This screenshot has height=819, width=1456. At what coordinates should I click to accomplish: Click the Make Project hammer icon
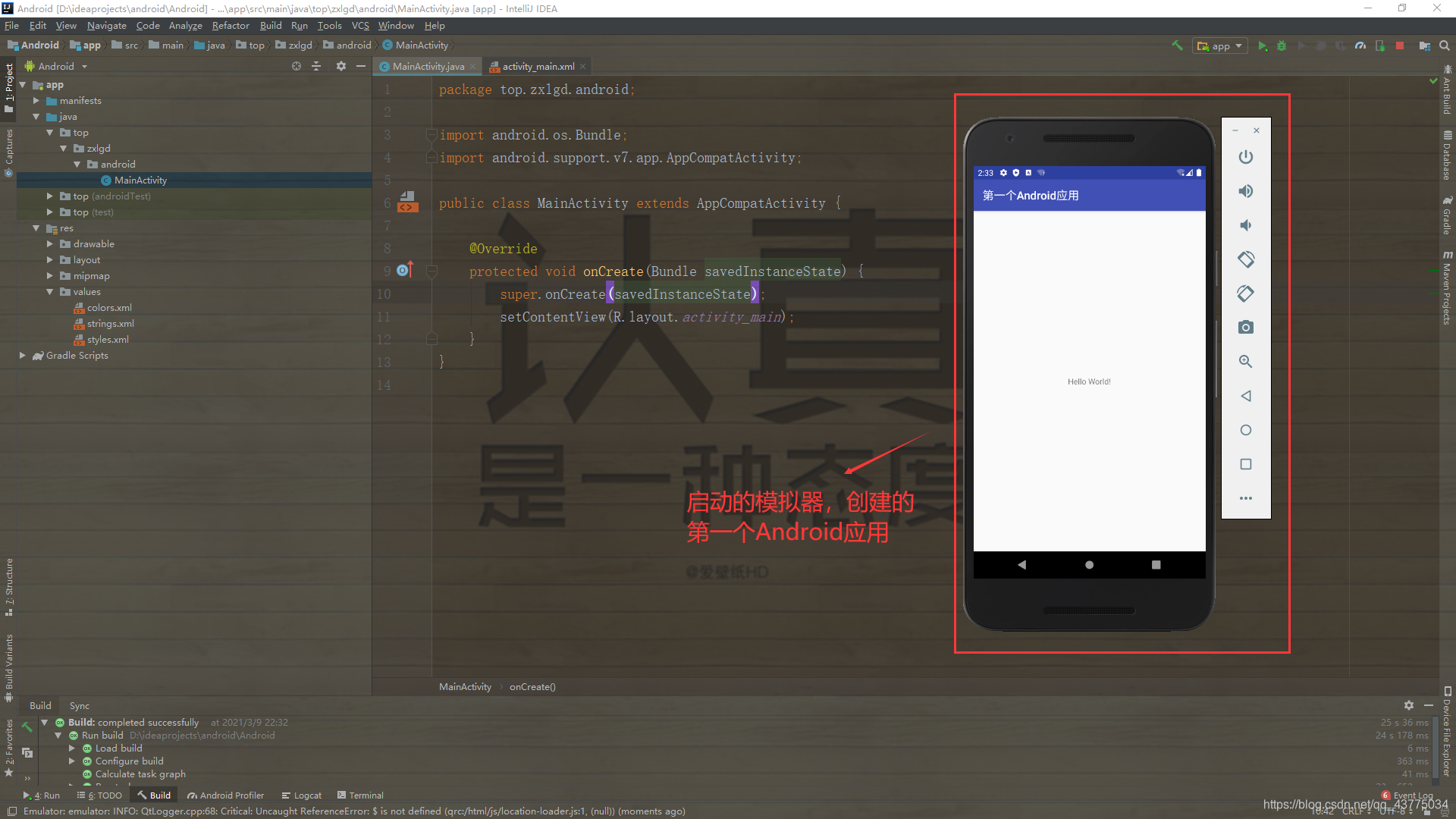(x=1177, y=45)
